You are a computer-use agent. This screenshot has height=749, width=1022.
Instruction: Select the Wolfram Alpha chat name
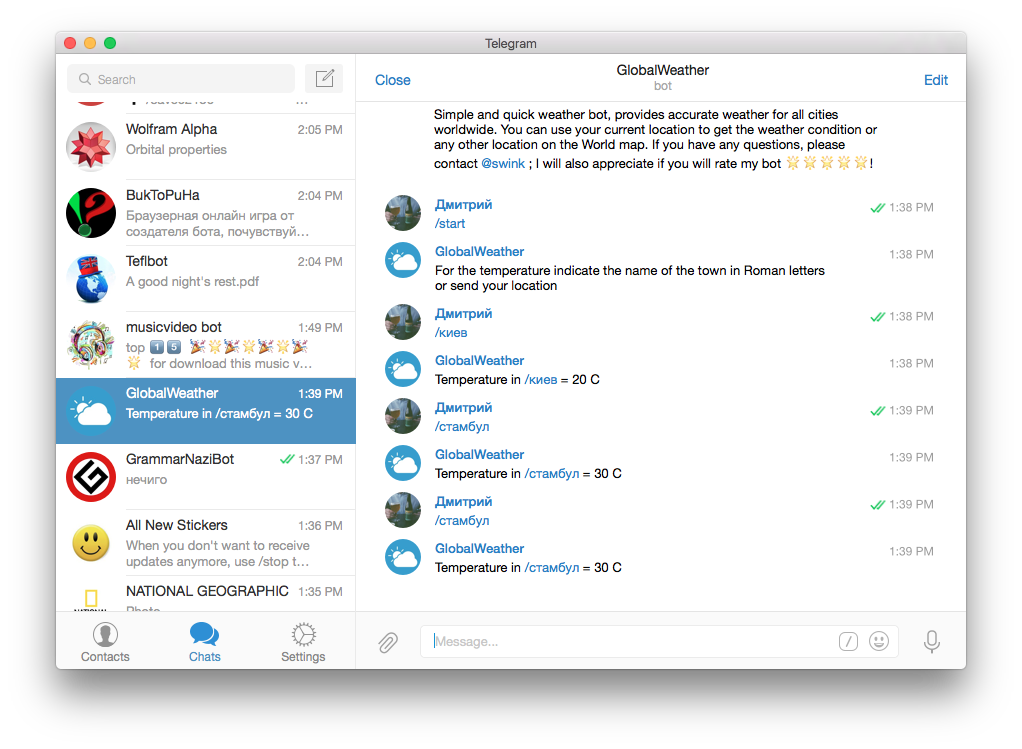[x=171, y=129]
